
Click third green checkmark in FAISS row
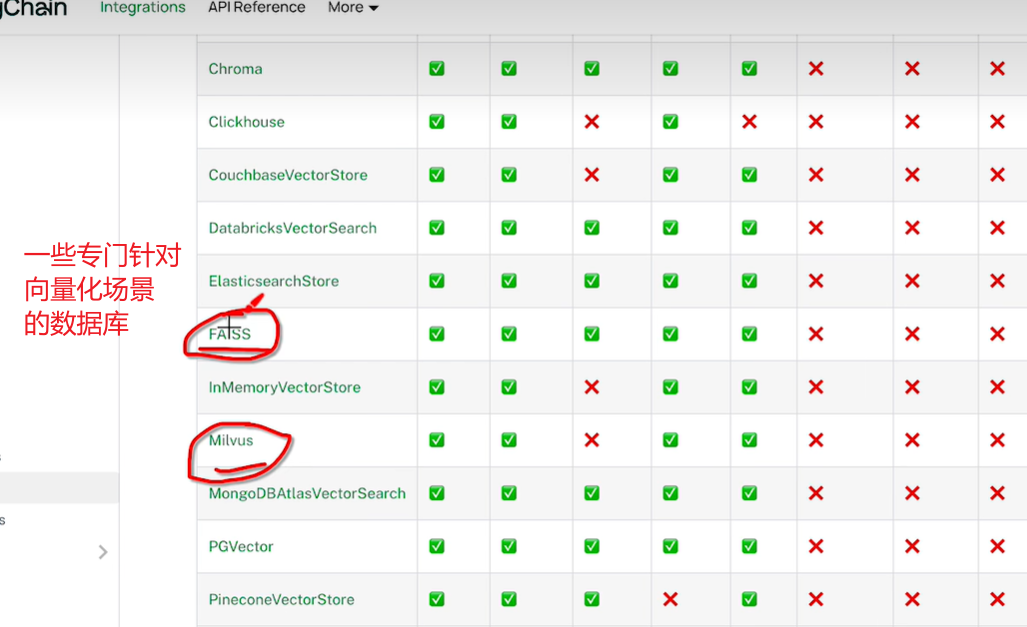[591, 334]
